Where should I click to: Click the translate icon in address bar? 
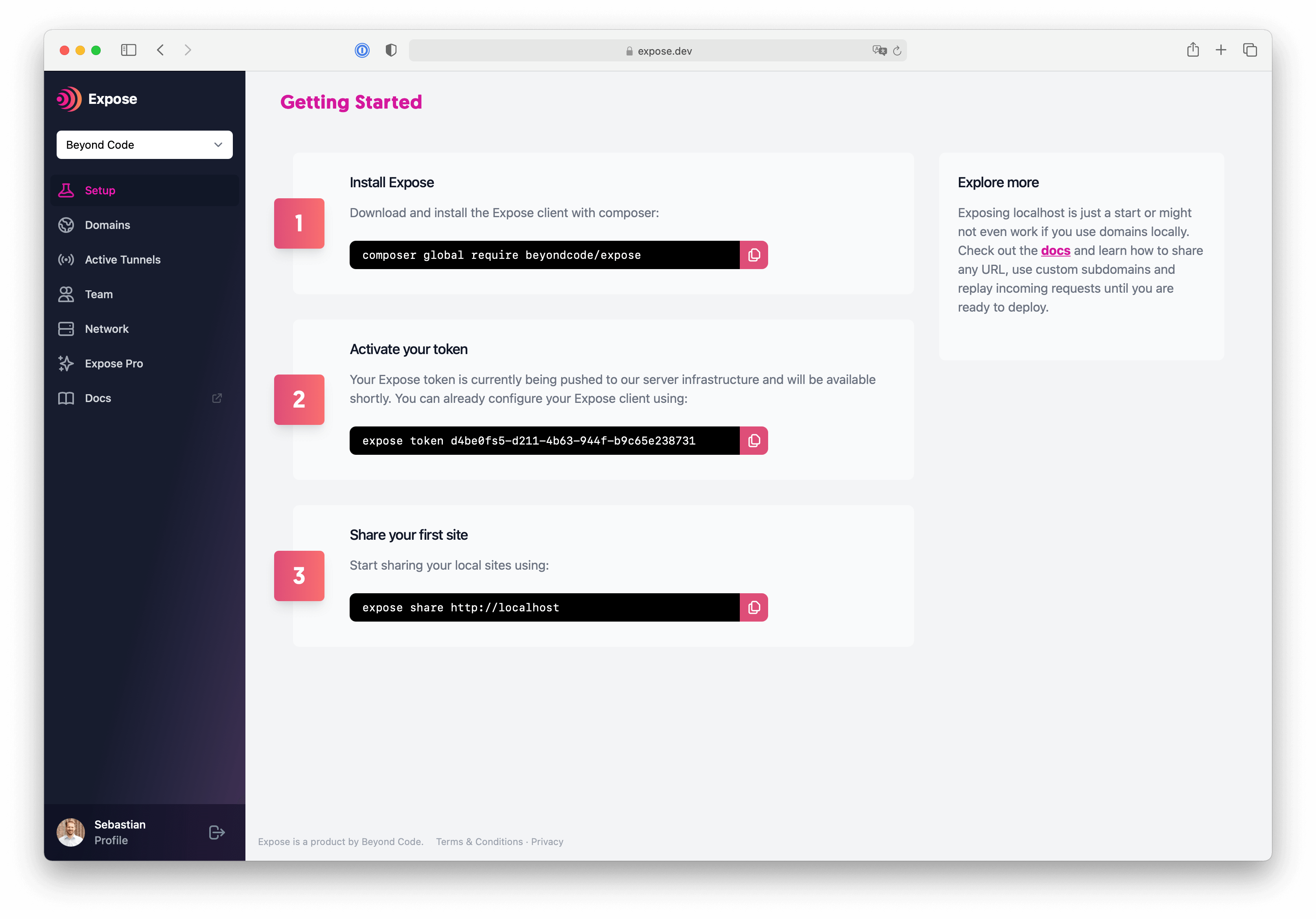point(879,50)
